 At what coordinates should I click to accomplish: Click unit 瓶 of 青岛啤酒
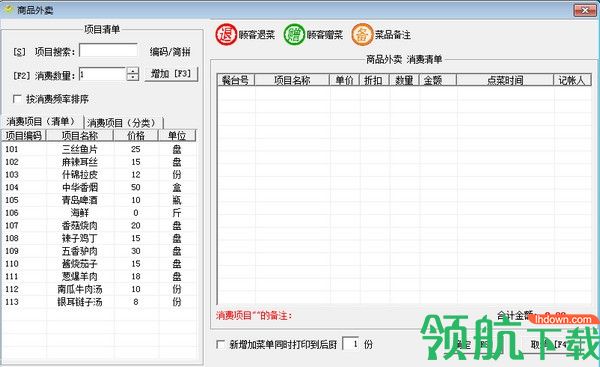point(177,200)
